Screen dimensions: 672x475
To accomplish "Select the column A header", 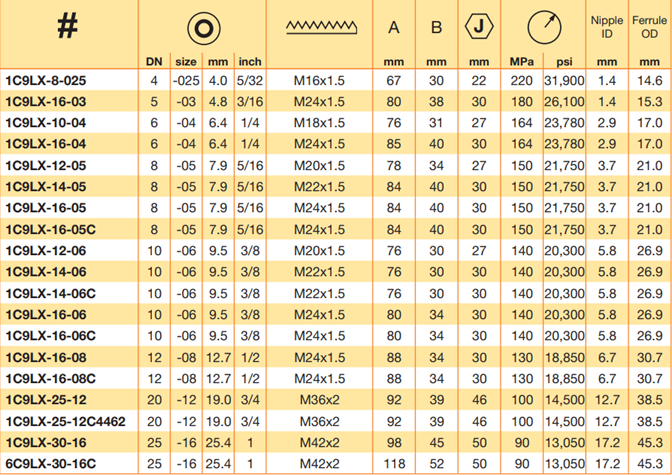I will tap(394, 27).
